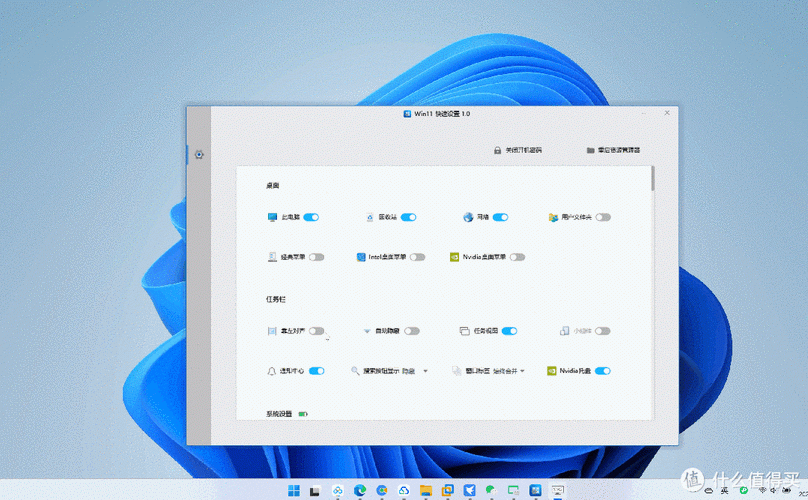Click the Recycle Bin icon
Viewport: 808px width, 500px height.
[x=370, y=217]
